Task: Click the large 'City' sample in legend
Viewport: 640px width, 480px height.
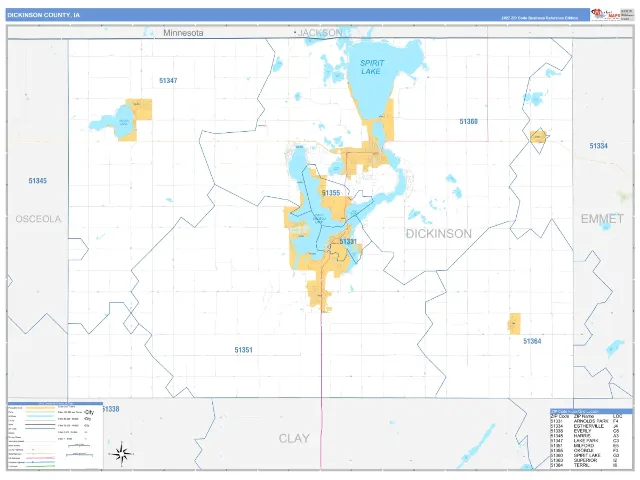Action: click(x=89, y=412)
